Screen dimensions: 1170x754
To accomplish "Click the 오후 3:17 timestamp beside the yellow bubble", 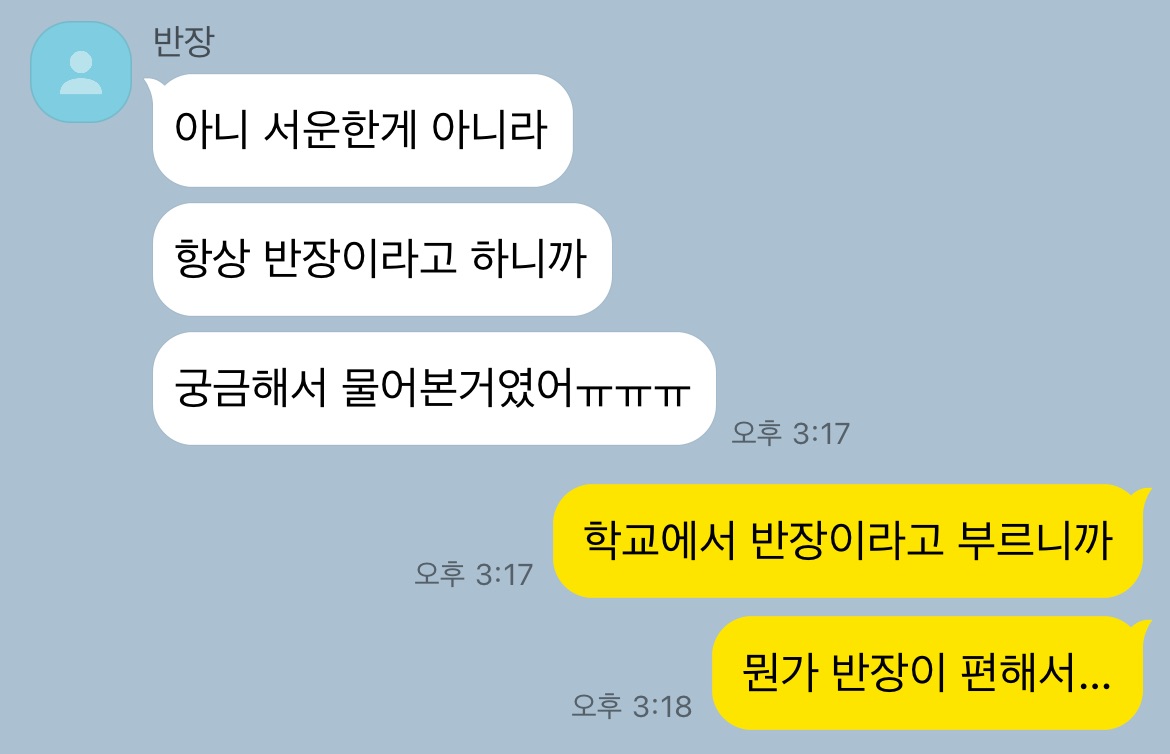I will (474, 574).
